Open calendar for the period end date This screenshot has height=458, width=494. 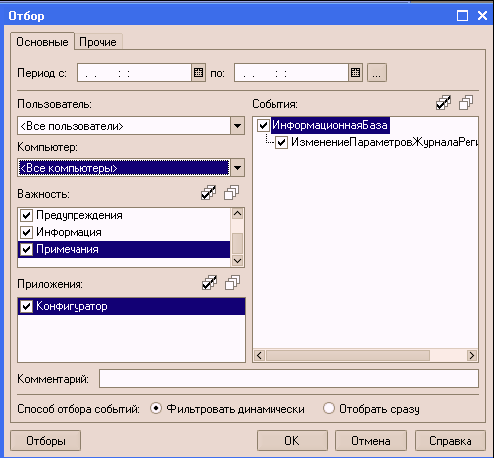pyautogui.click(x=355, y=73)
